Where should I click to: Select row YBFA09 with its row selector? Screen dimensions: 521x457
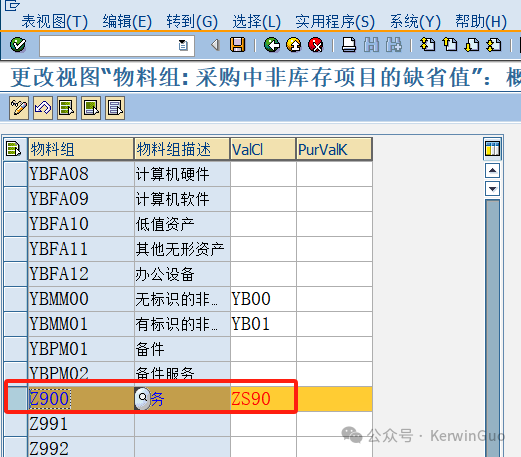16,199
